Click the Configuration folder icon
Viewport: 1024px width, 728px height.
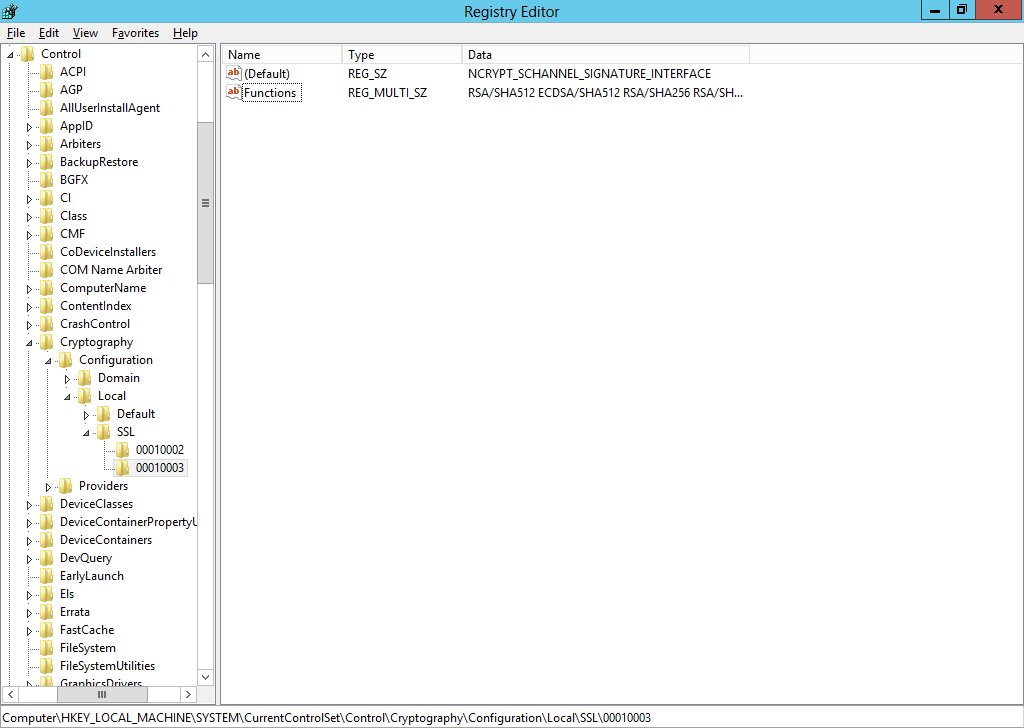tap(65, 360)
